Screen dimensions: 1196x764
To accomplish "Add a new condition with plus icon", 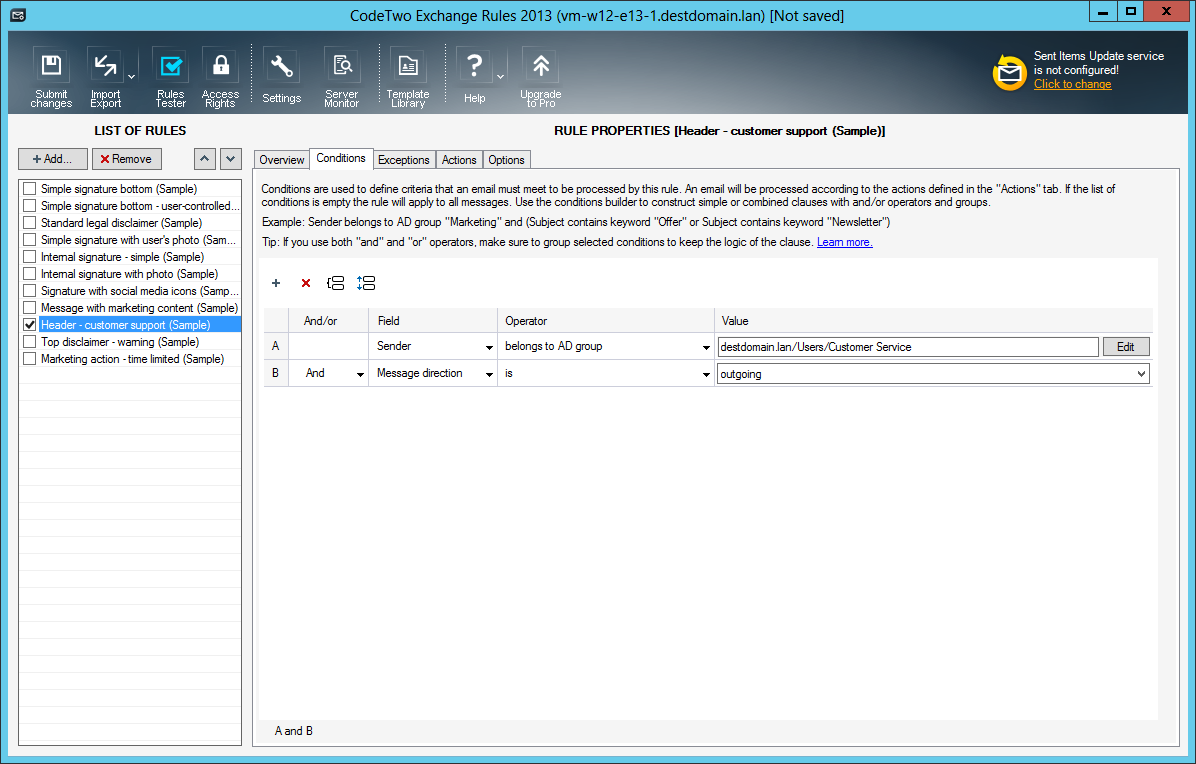I will click(276, 283).
